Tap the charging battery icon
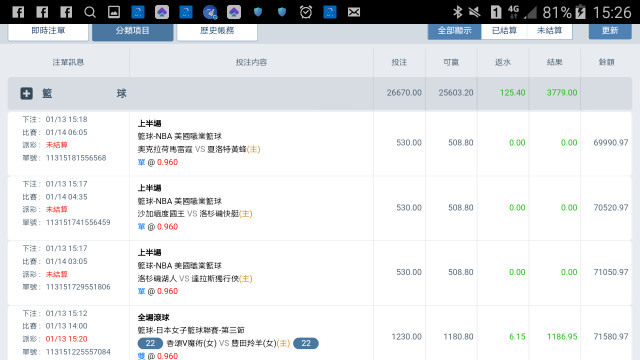Viewport: 640px width, 360px height. 580,12
